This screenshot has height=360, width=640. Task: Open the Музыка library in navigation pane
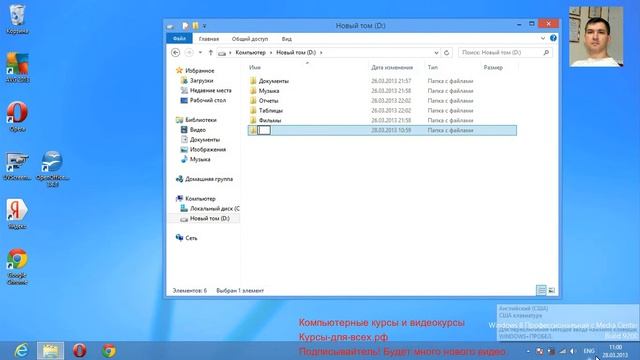click(x=200, y=159)
